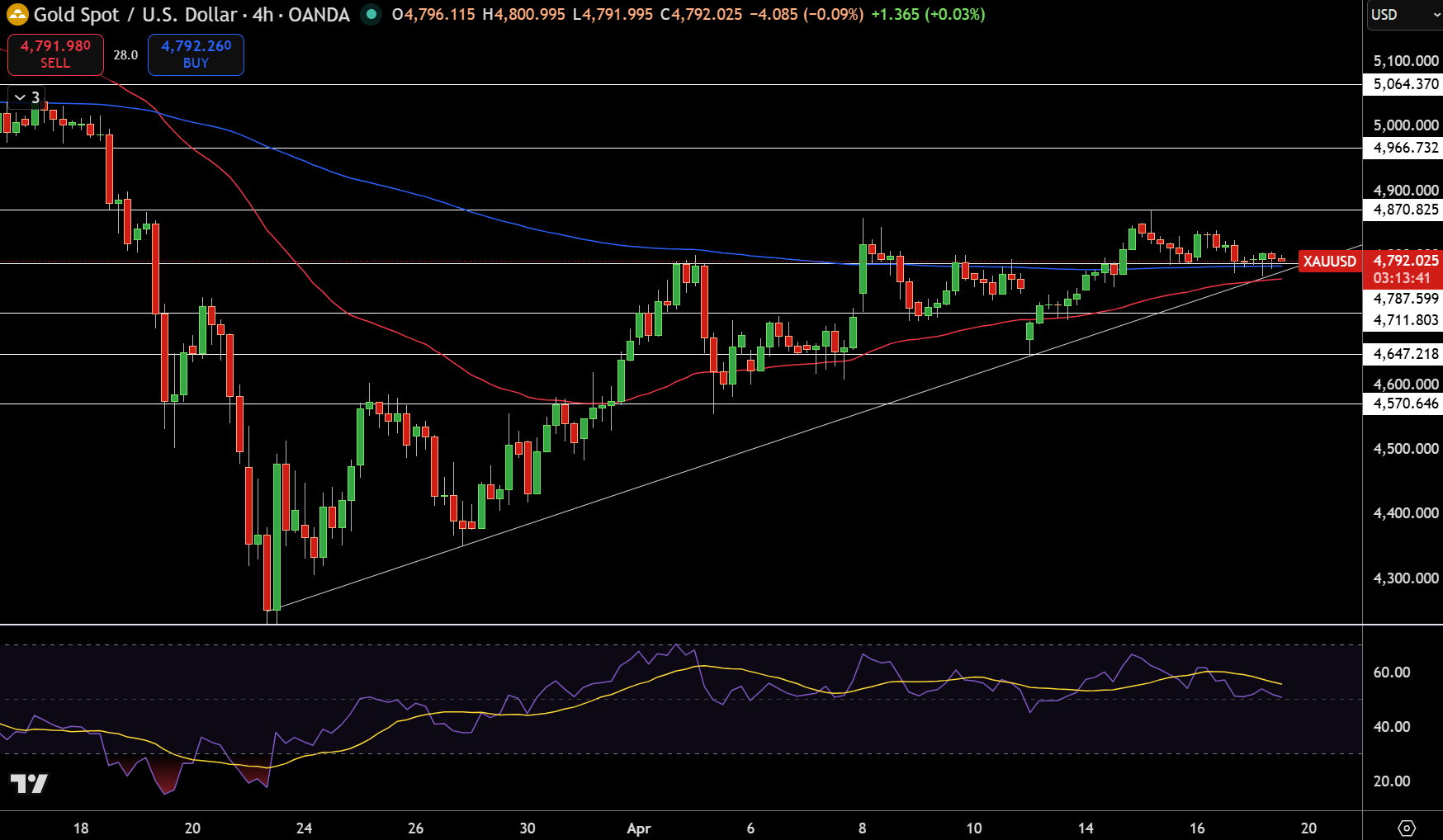Click the TradingView logo

(29, 783)
